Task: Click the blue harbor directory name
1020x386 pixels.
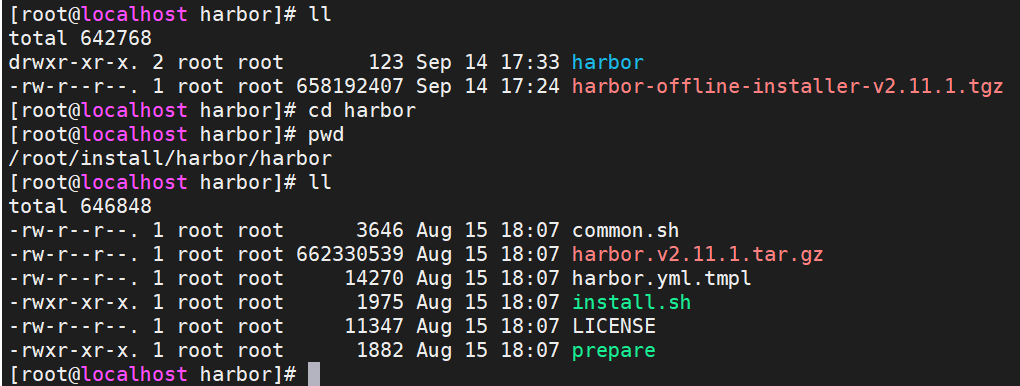Action: point(608,62)
